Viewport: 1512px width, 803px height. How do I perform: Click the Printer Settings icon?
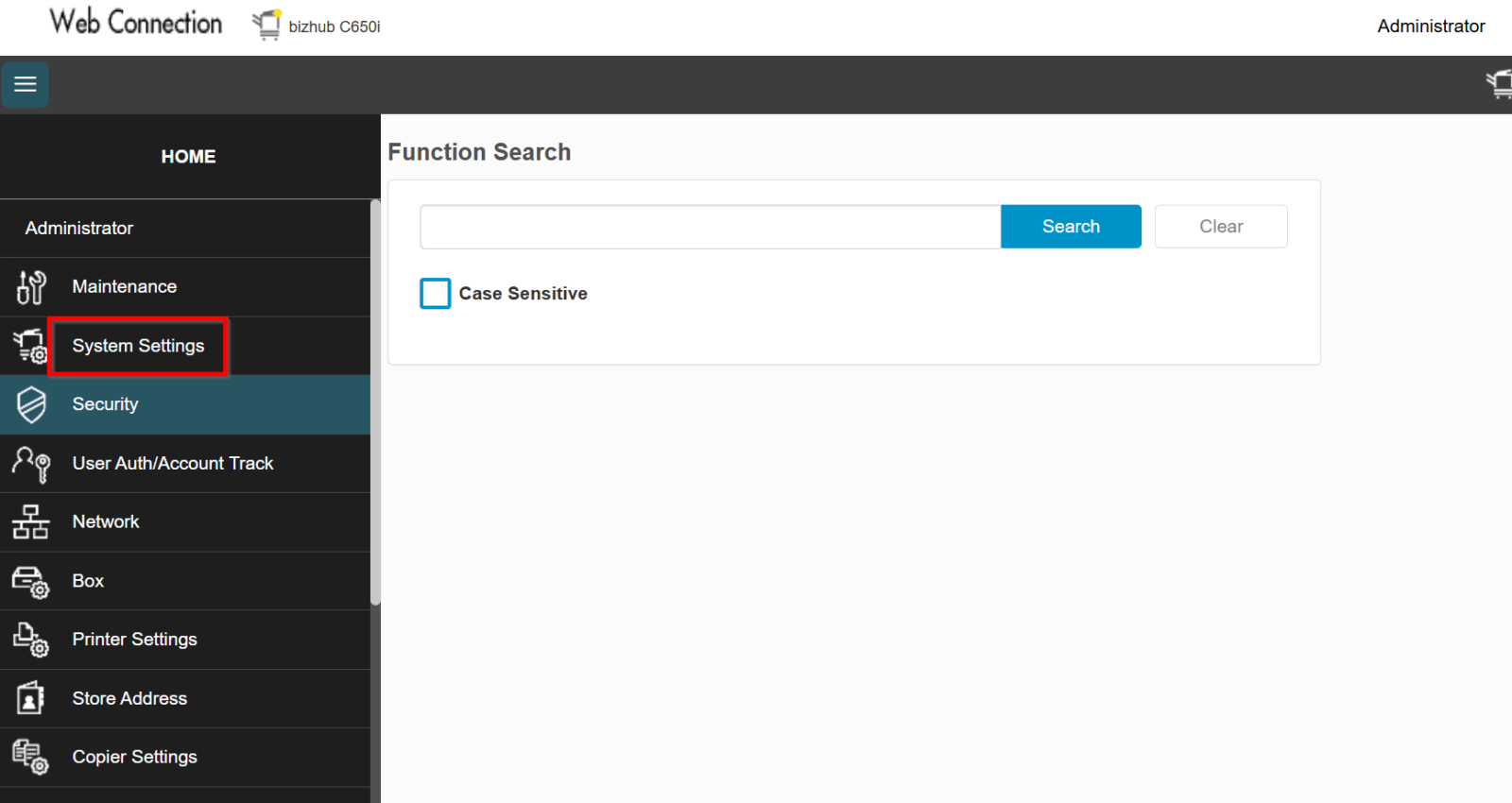[30, 641]
